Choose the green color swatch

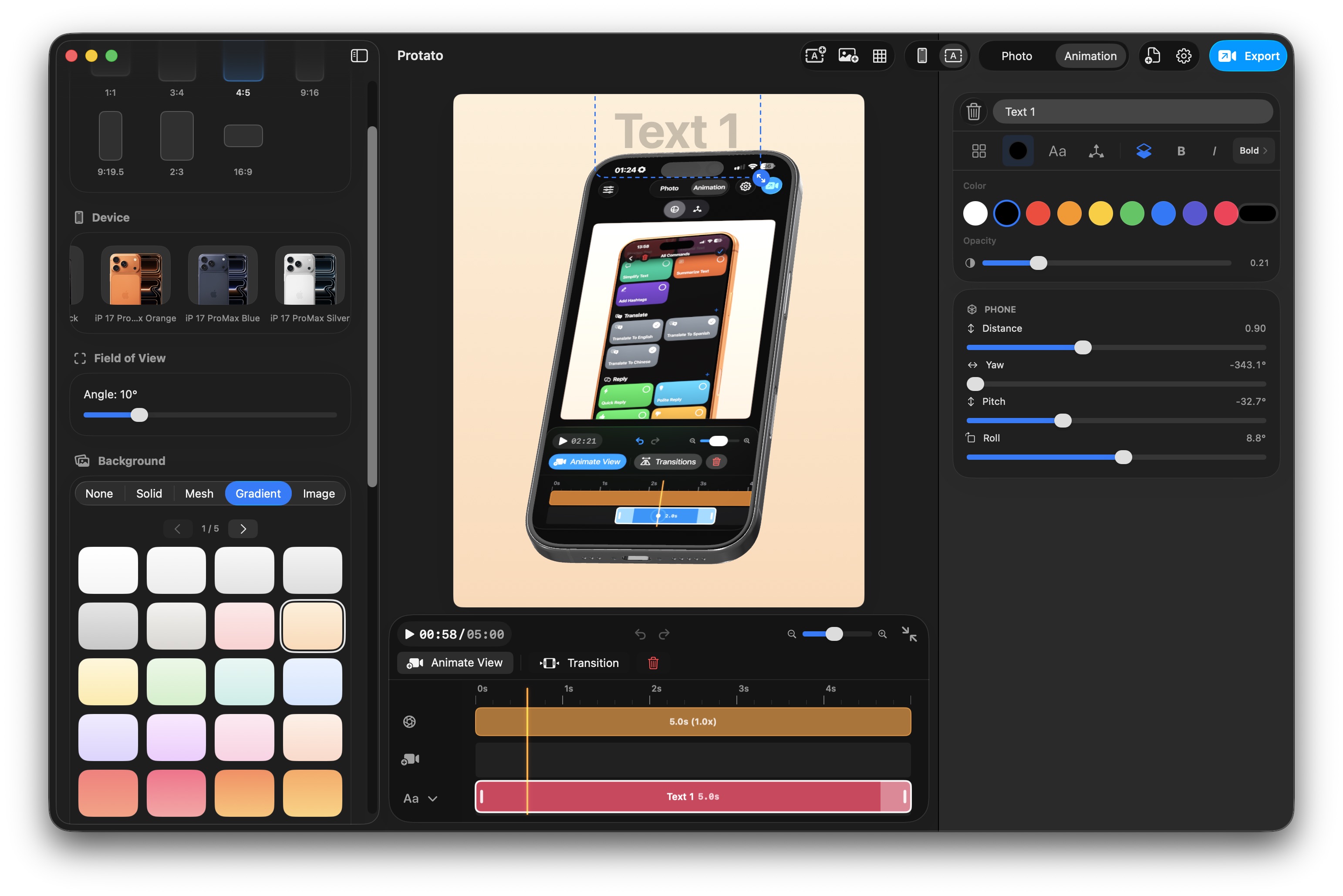coord(1131,214)
